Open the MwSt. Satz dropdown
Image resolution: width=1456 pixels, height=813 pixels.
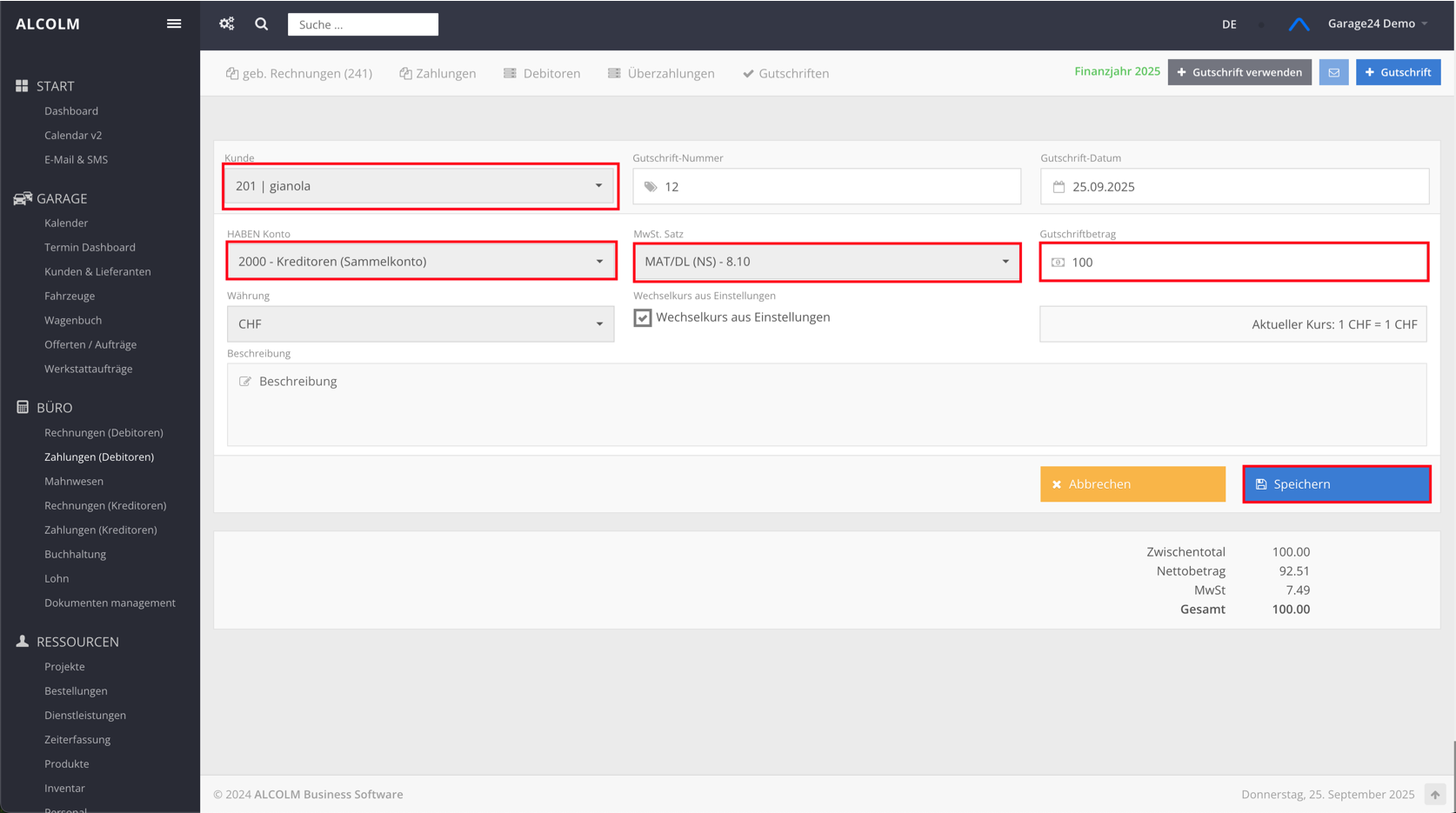tap(826, 262)
